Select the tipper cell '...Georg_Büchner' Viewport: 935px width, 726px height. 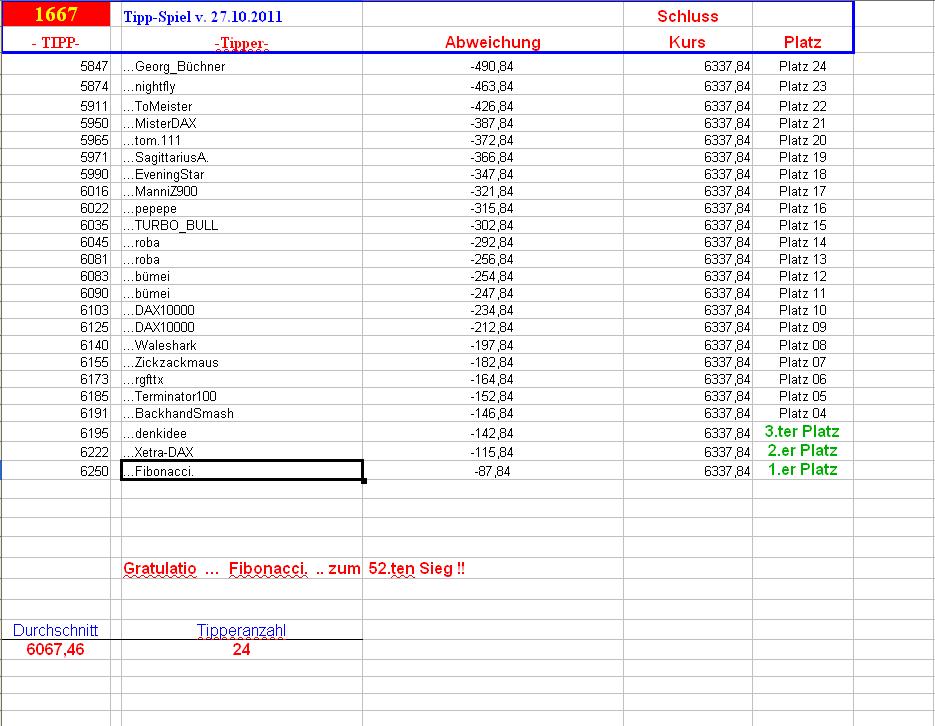point(242,66)
